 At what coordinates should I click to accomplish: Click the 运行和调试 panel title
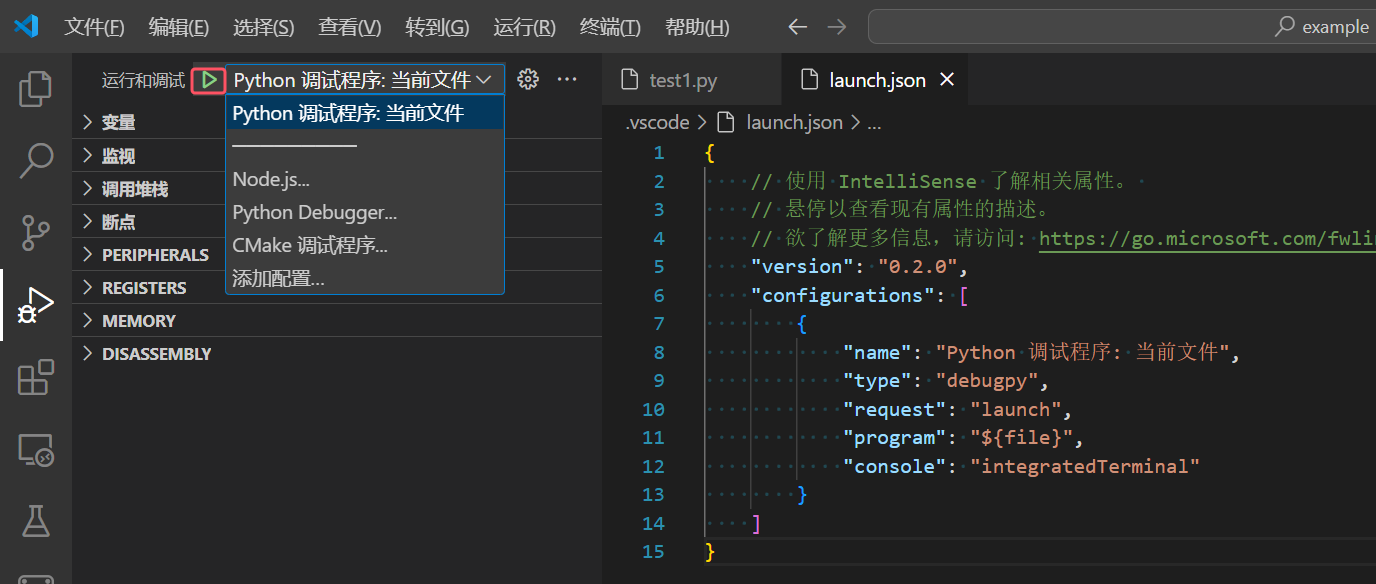click(143, 80)
